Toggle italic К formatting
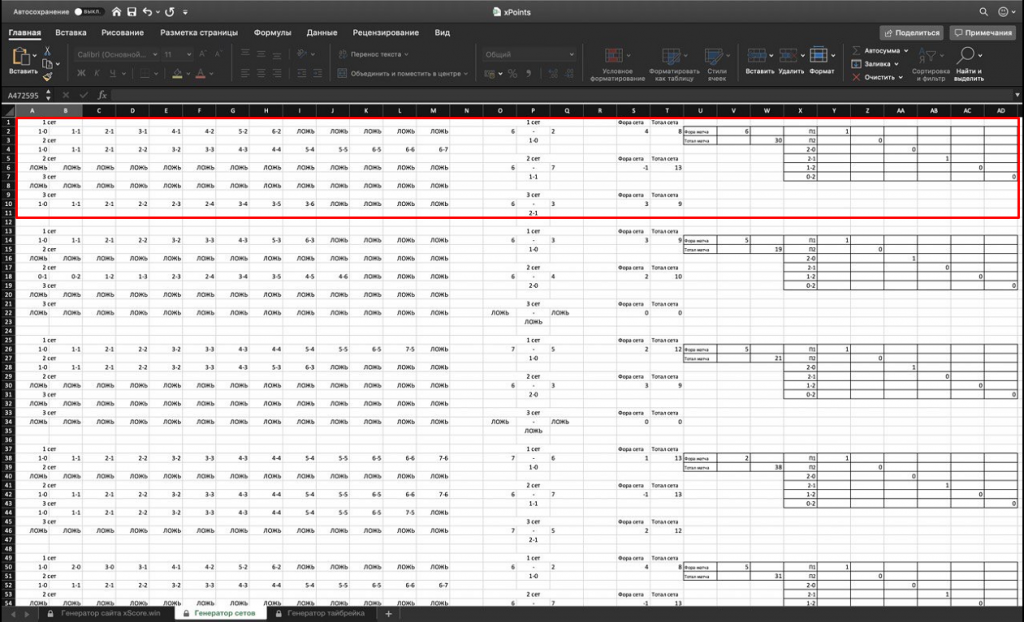This screenshot has width=1024, height=622. point(97,73)
